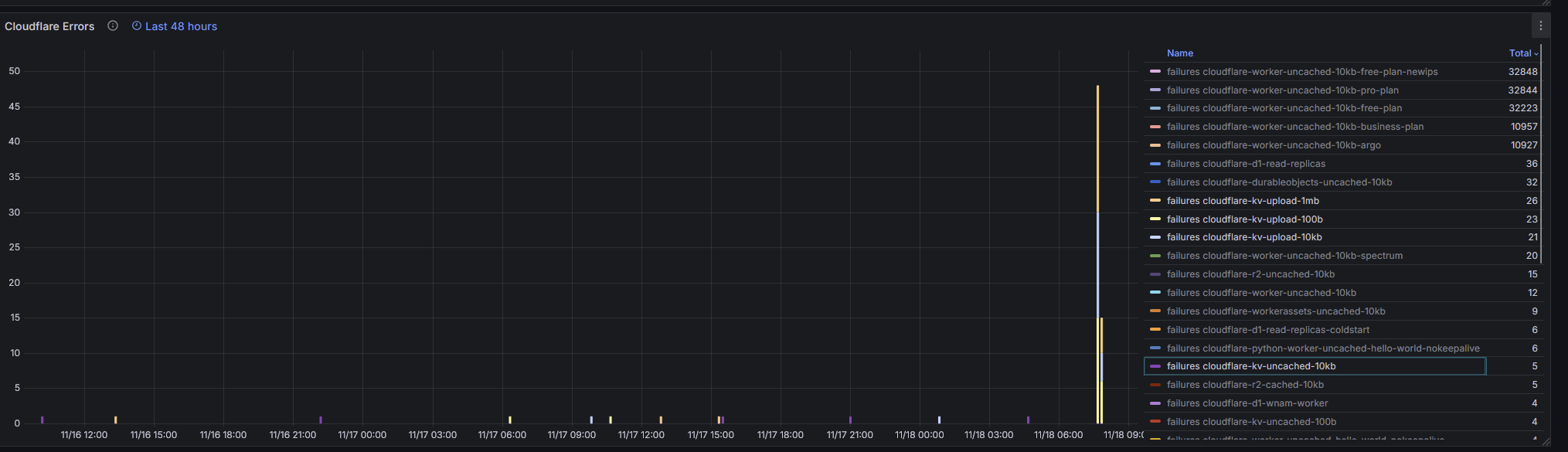
Task: Toggle the worker-uncached-10kb-spectrum series
Action: (1284, 256)
